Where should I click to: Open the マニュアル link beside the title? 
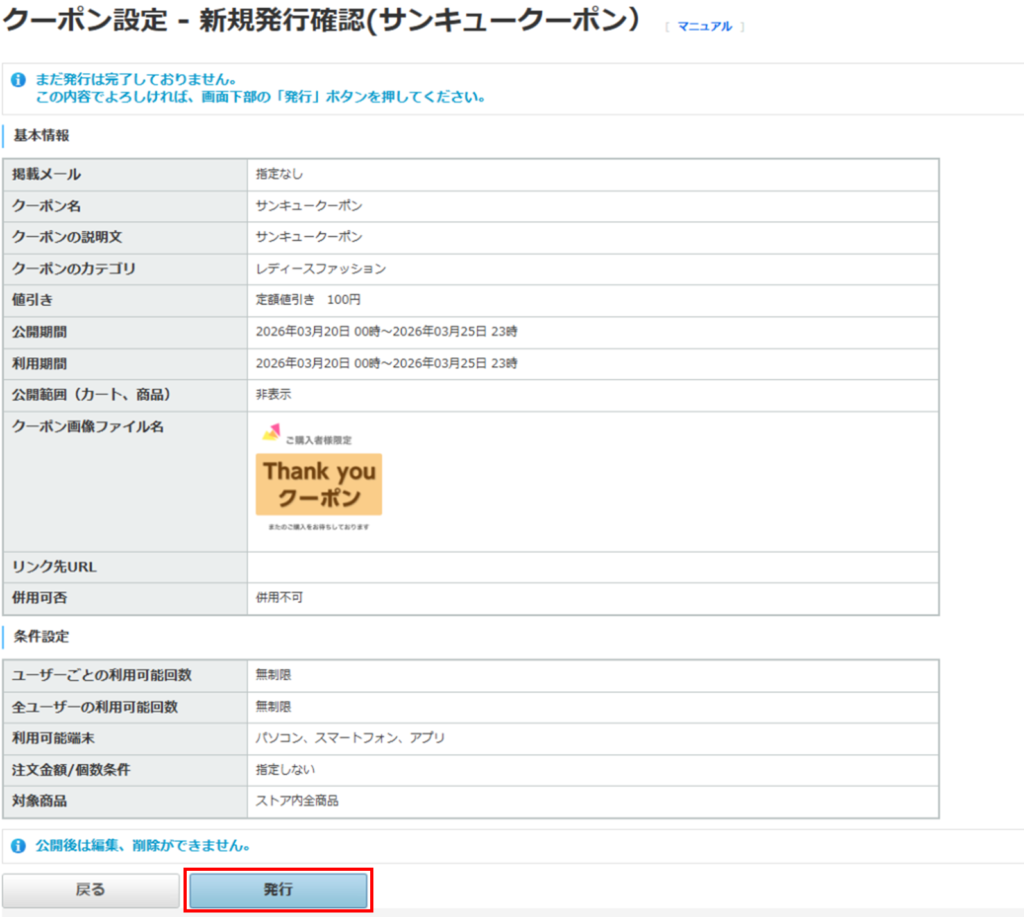pyautogui.click(x=704, y=27)
